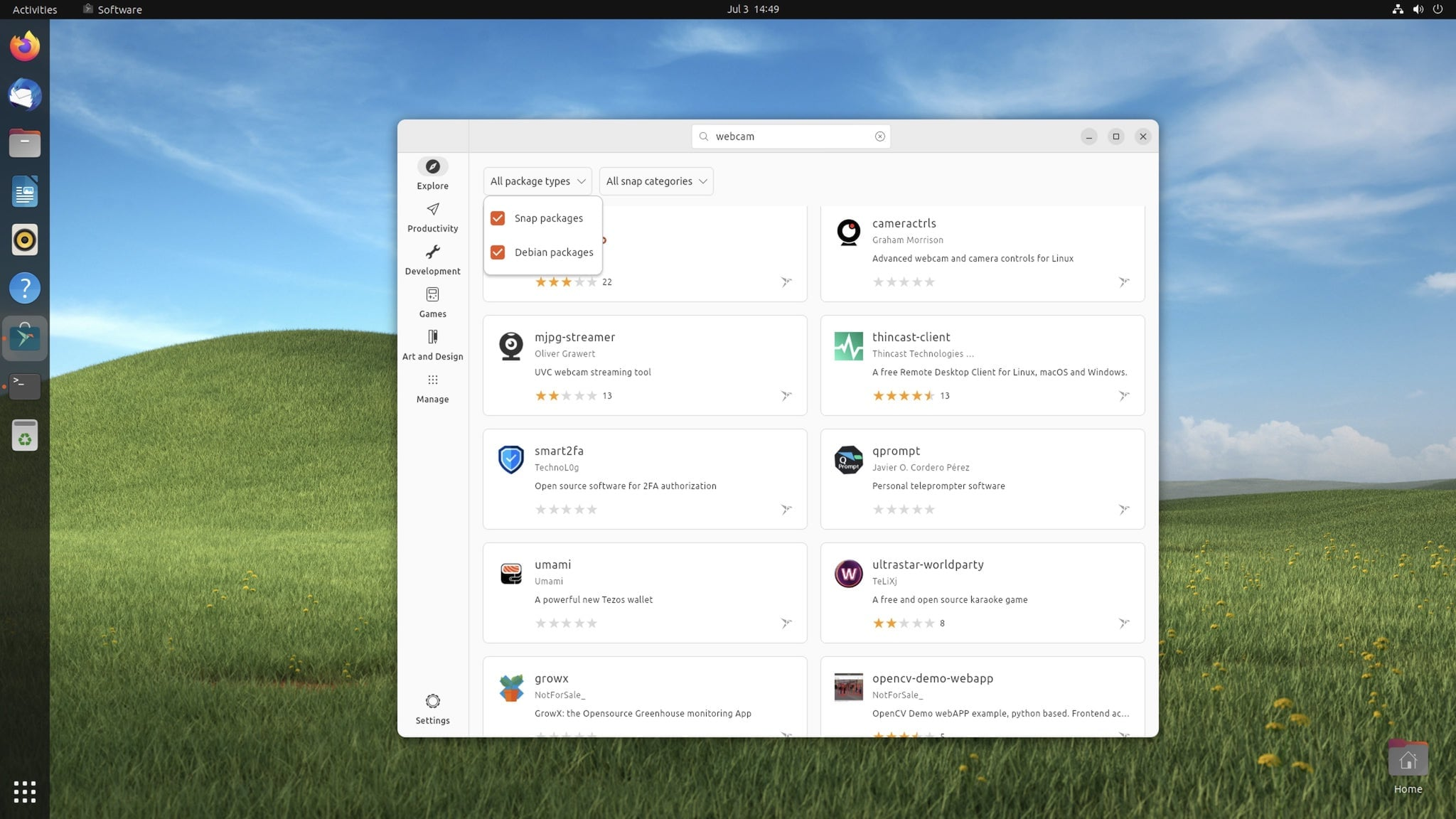Open the Manage grid icon
Viewport: 1456px width, 819px height.
pyautogui.click(x=432, y=380)
